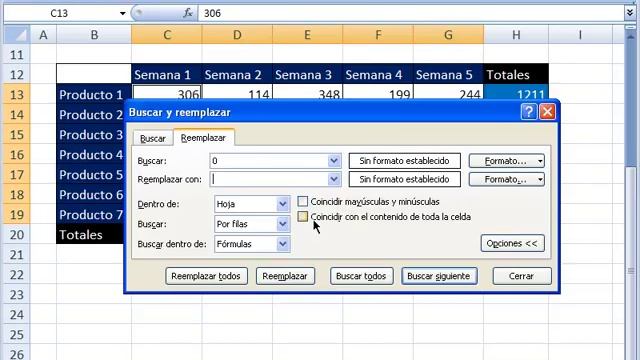Click cell Semana 3 header

click(307, 75)
